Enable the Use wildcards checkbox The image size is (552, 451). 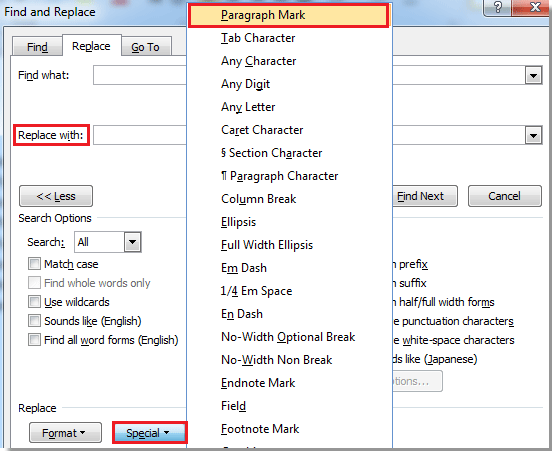pos(34,302)
